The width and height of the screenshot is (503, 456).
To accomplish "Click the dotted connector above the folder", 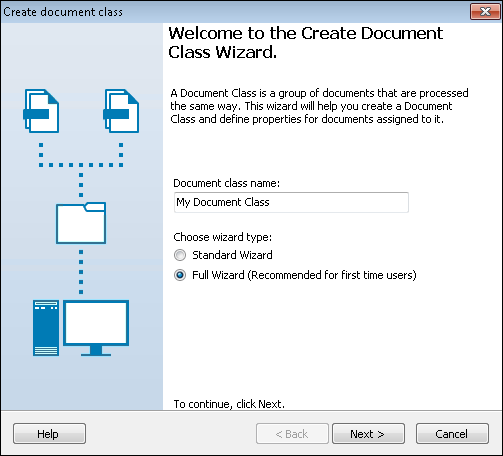I will [x=81, y=185].
